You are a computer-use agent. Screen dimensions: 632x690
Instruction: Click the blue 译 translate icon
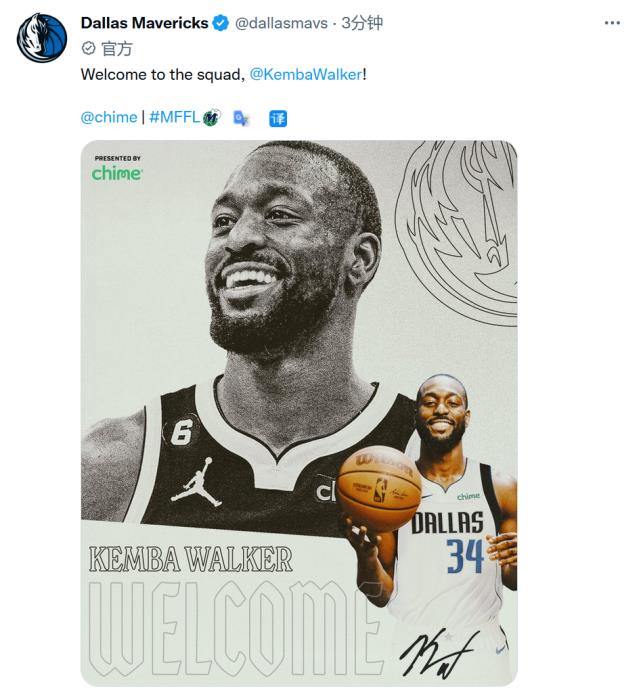278,118
